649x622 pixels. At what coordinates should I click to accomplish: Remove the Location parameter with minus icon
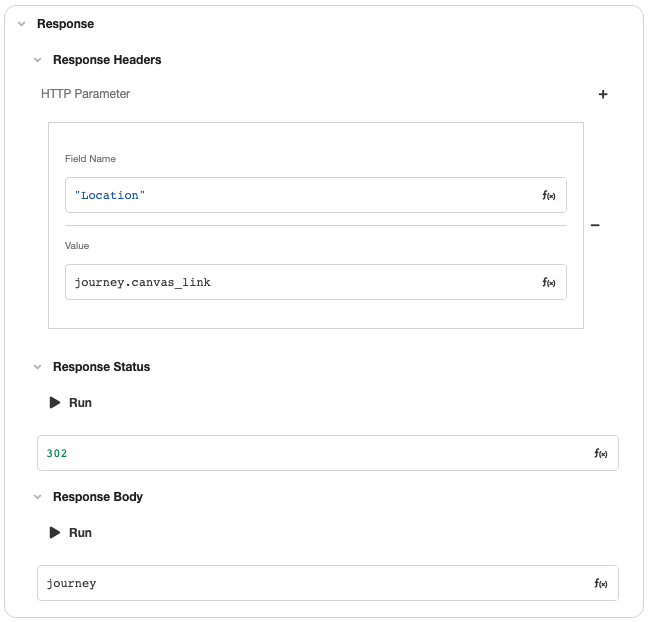[595, 226]
